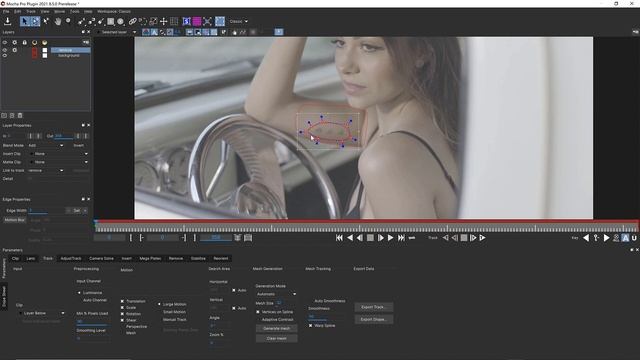Open the Track menu

click(x=31, y=11)
